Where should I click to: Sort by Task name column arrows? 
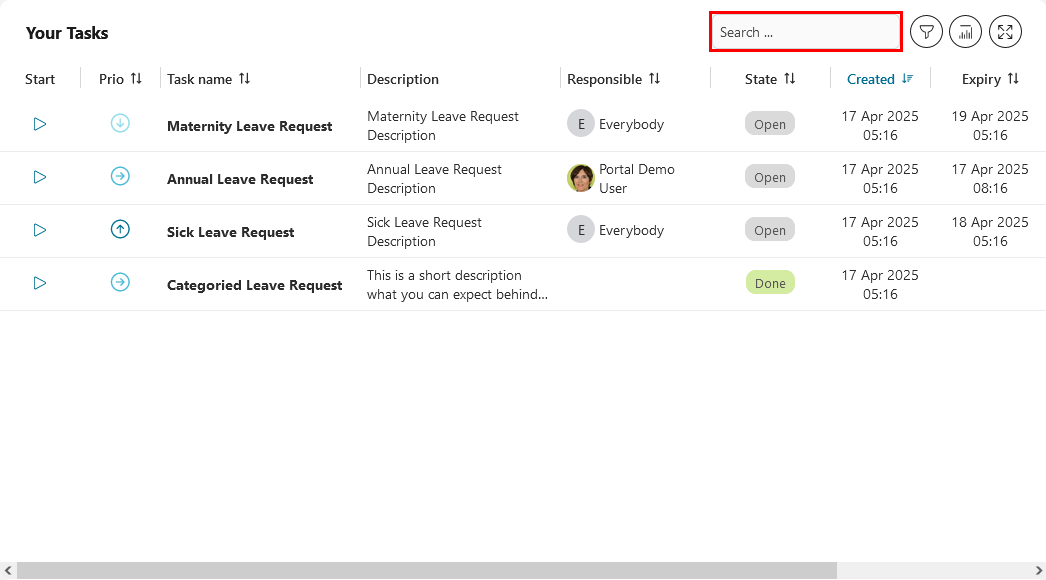point(244,79)
